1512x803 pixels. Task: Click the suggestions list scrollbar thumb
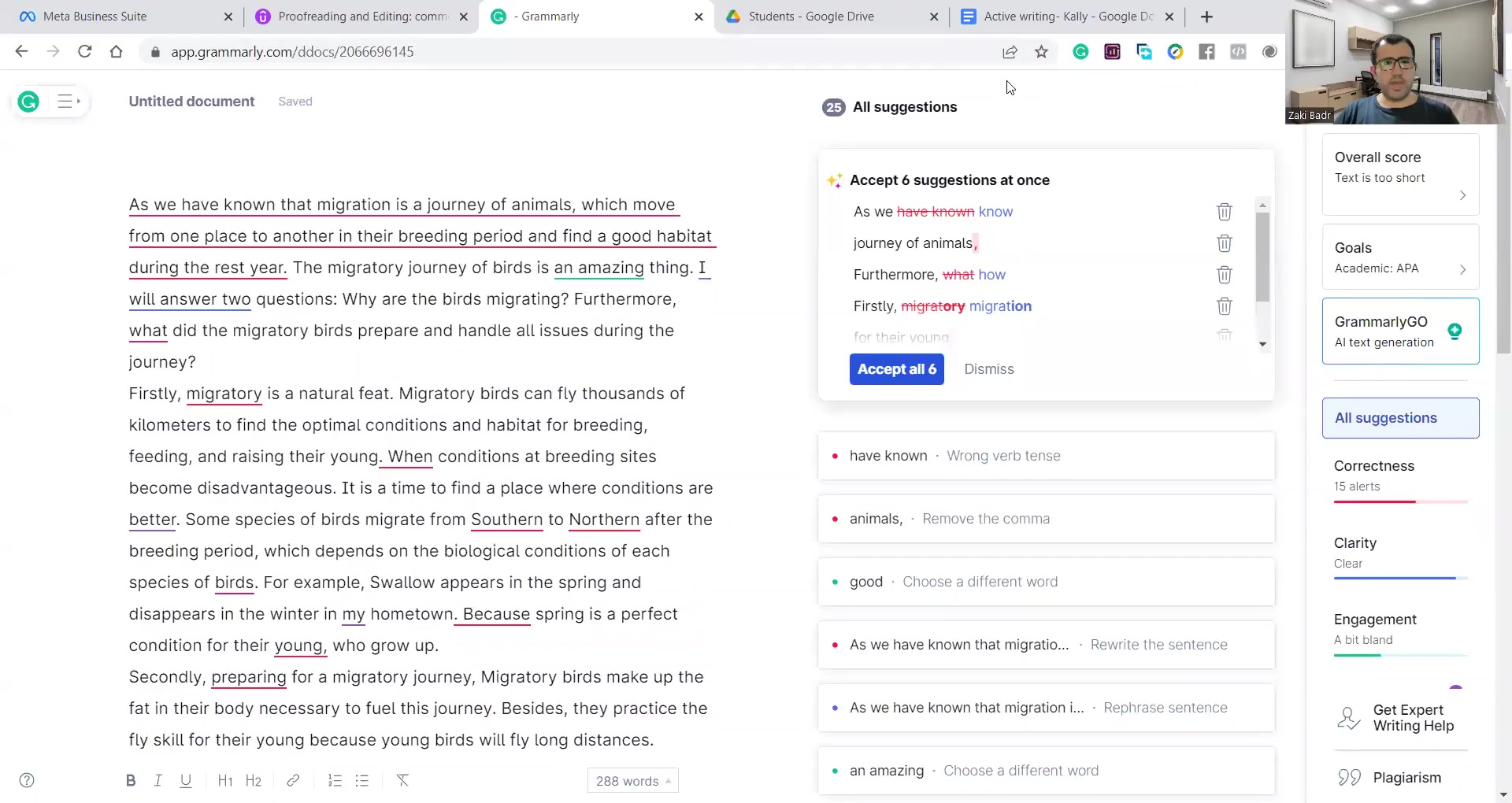click(1262, 256)
